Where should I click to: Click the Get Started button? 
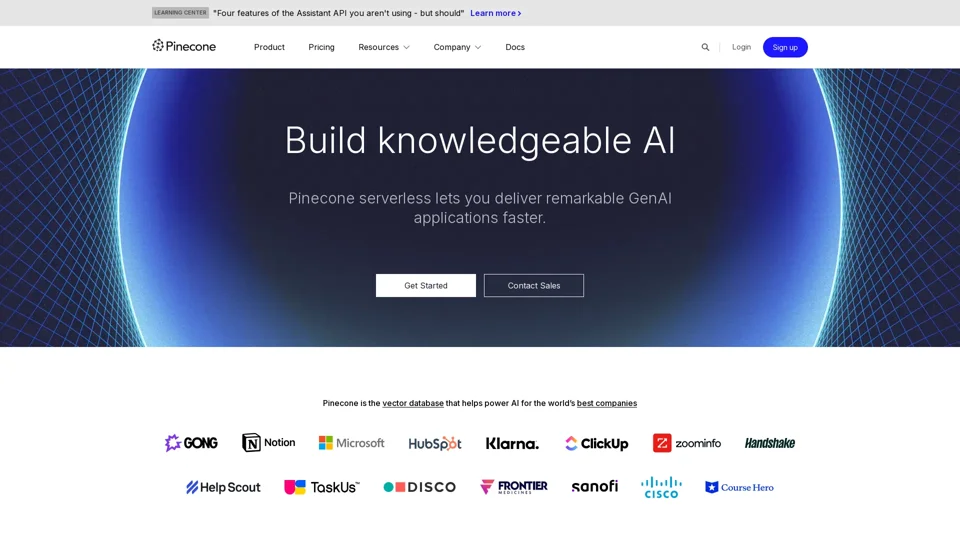[x=426, y=285]
